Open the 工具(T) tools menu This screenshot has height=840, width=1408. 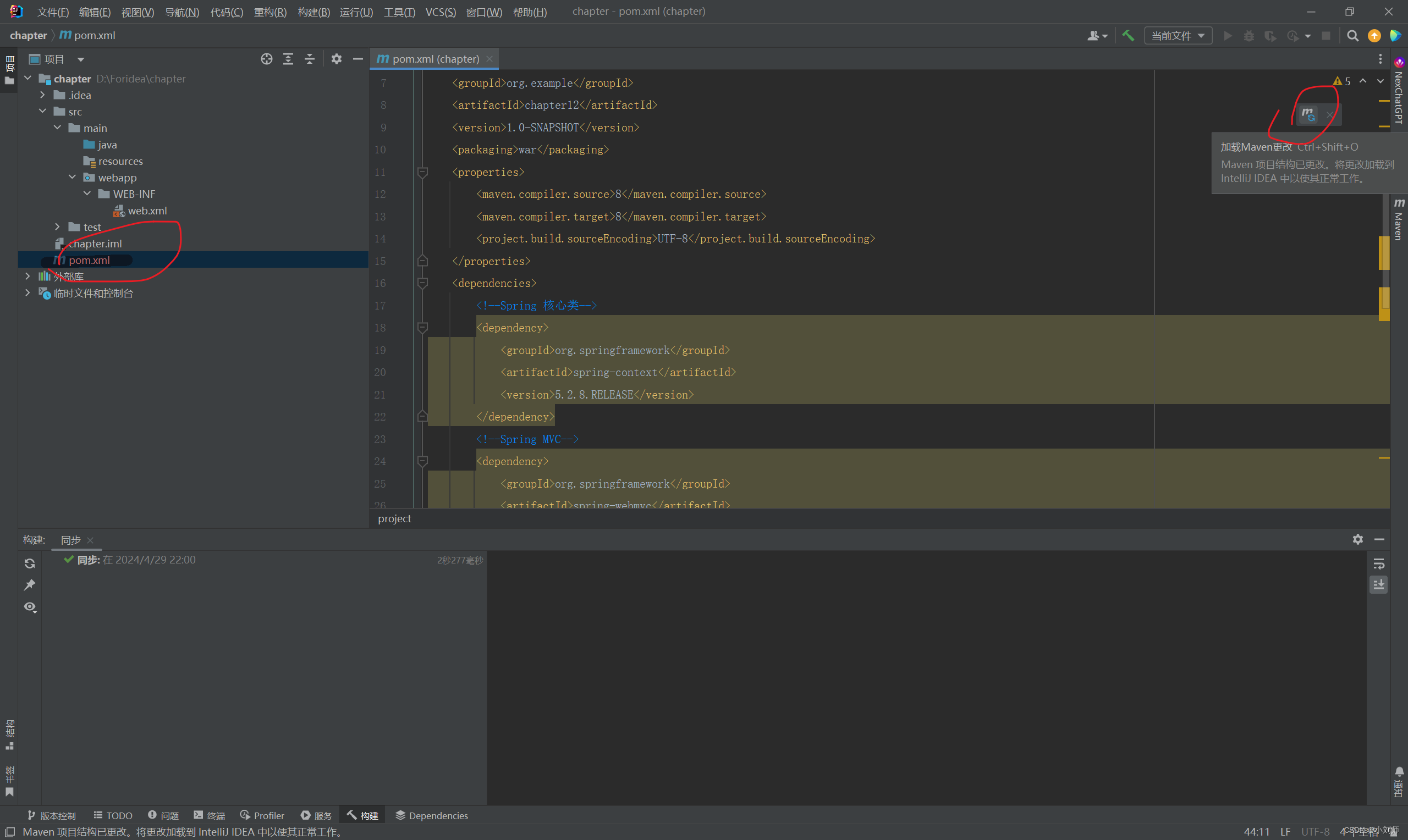click(x=399, y=12)
